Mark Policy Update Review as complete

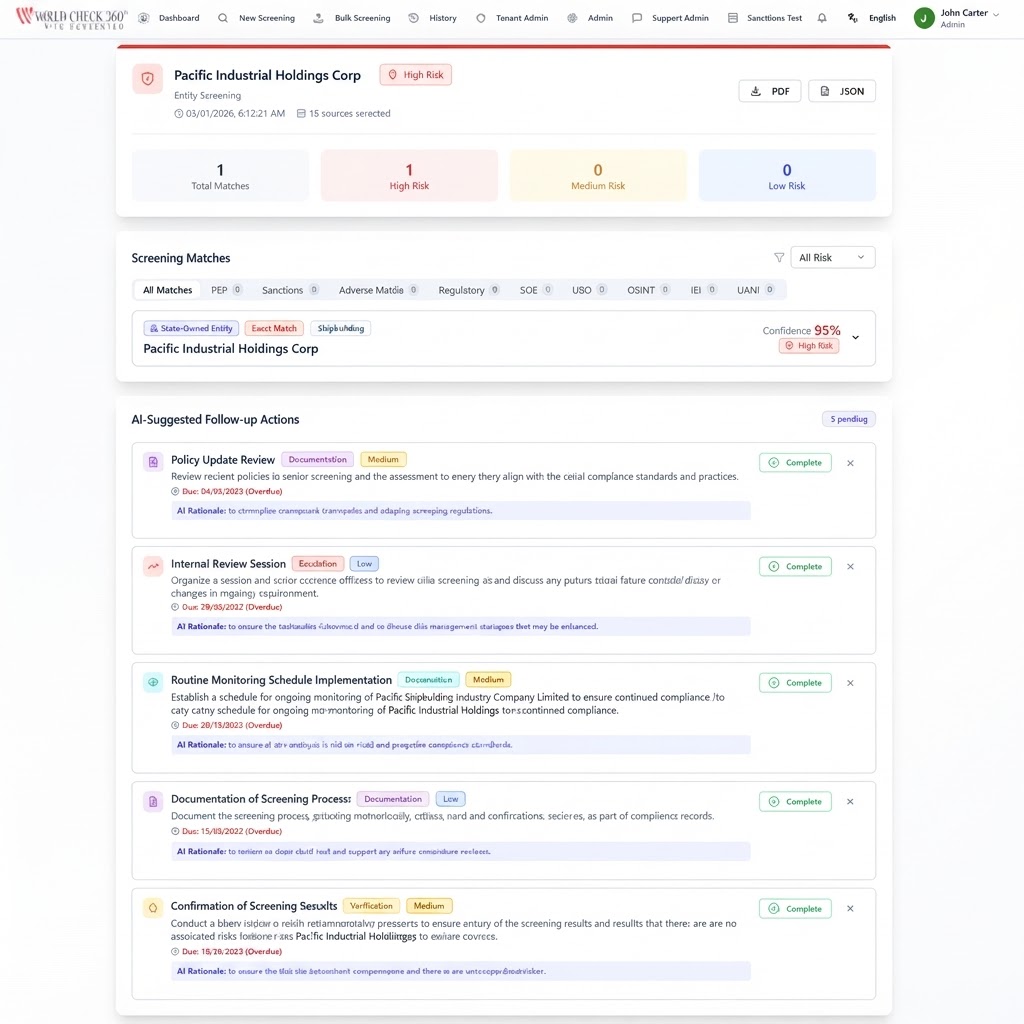[x=795, y=462]
